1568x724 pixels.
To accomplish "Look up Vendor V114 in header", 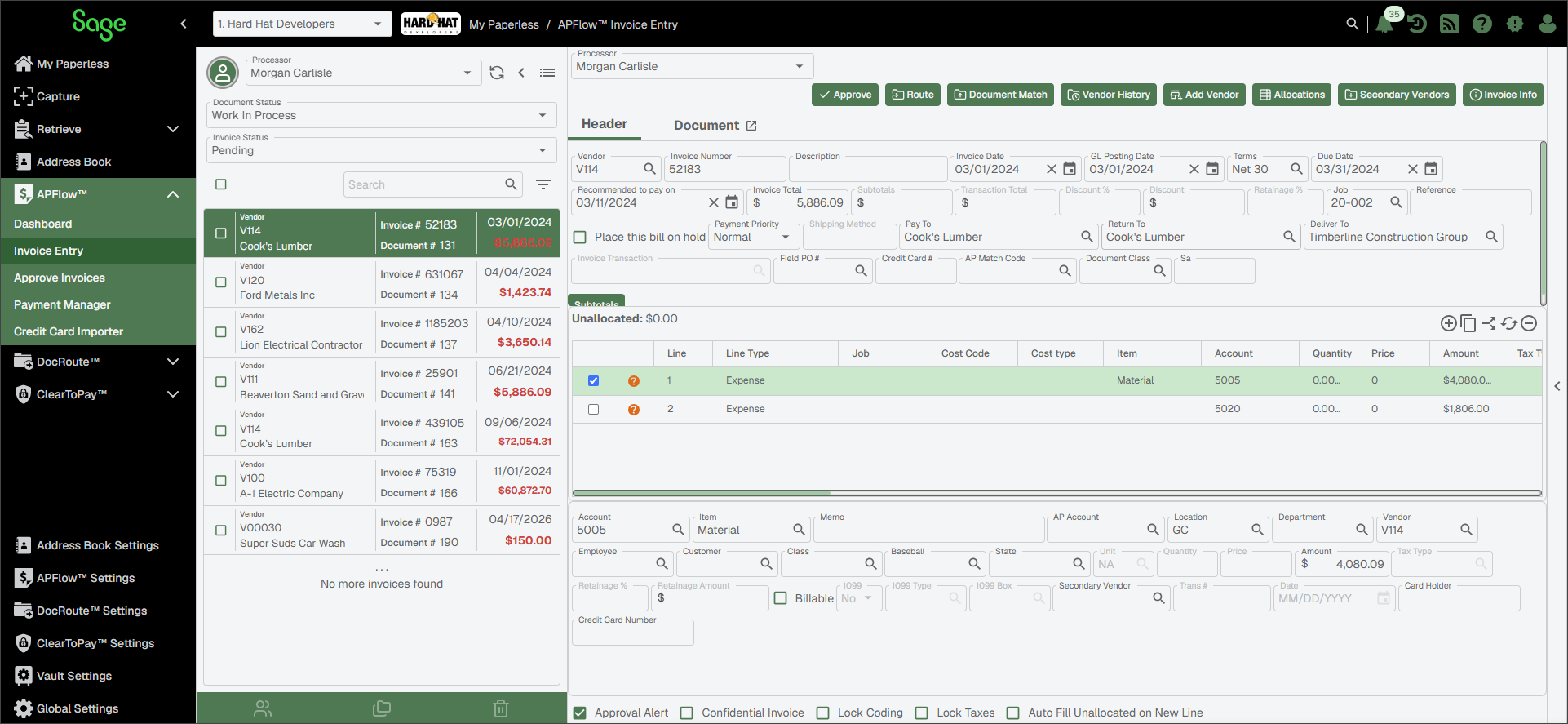I will pos(649,169).
